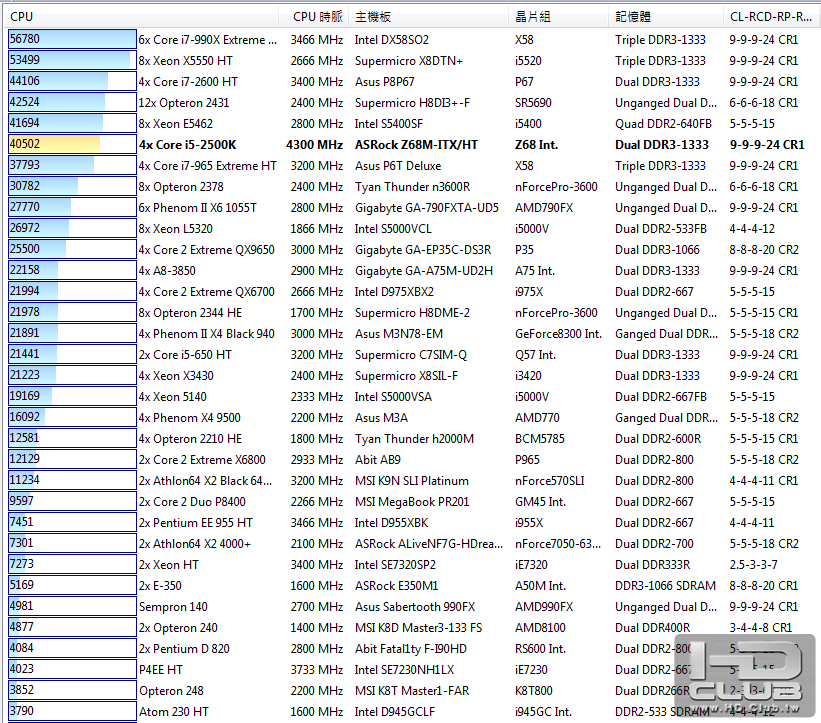Click clock cell 4300 MHz

pyautogui.click(x=314, y=144)
